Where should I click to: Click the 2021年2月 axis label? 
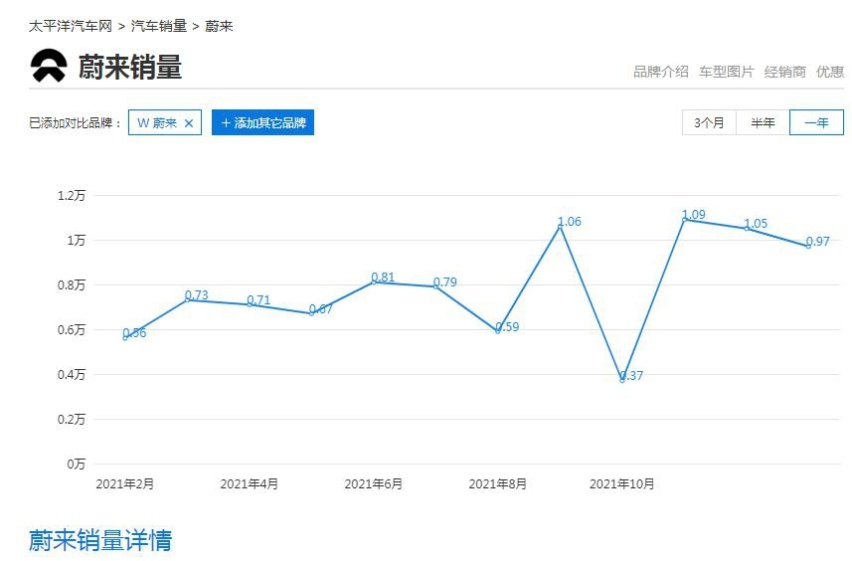click(x=125, y=483)
